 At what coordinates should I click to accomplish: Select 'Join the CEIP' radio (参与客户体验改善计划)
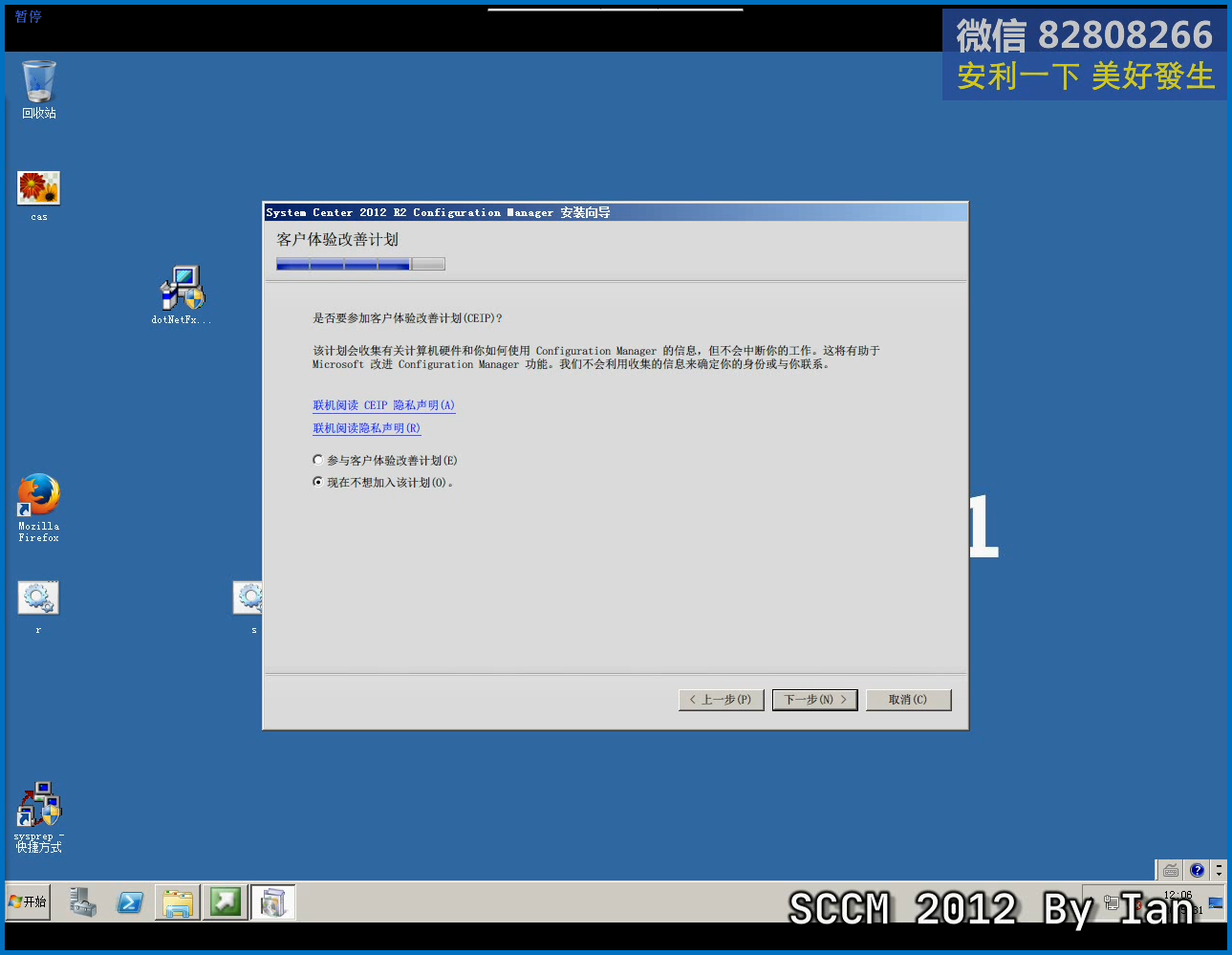(385, 460)
